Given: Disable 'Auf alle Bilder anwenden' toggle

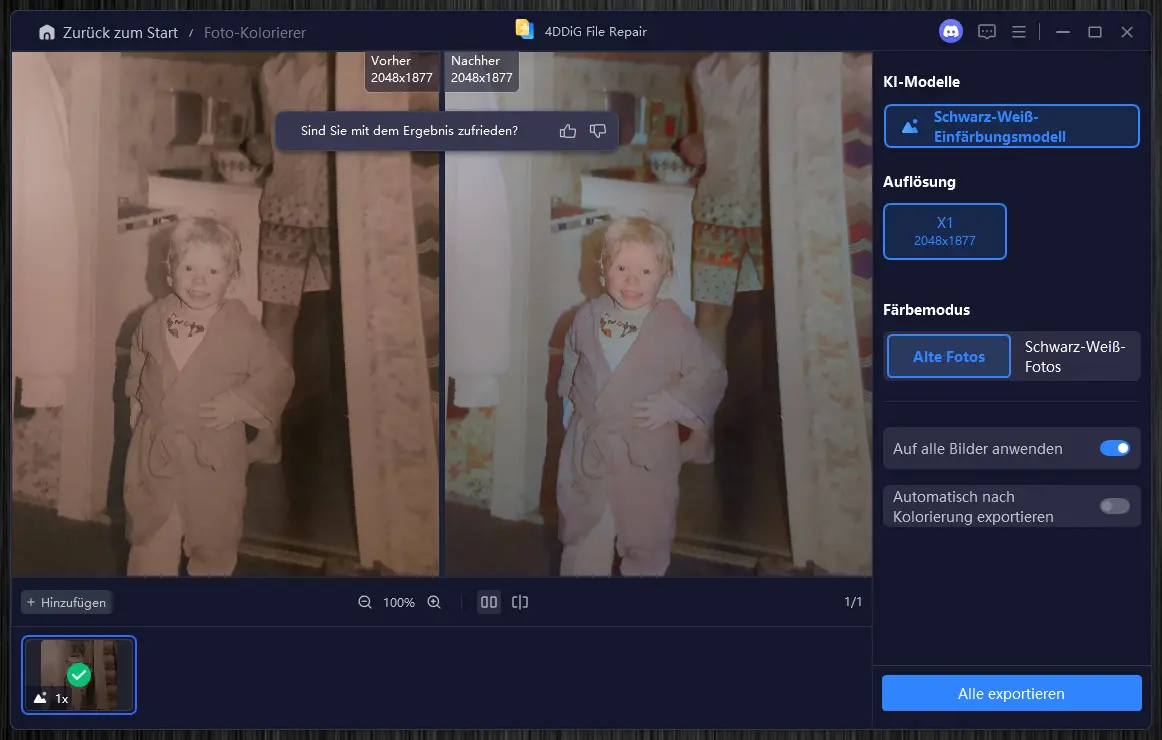Looking at the screenshot, I should (1114, 449).
